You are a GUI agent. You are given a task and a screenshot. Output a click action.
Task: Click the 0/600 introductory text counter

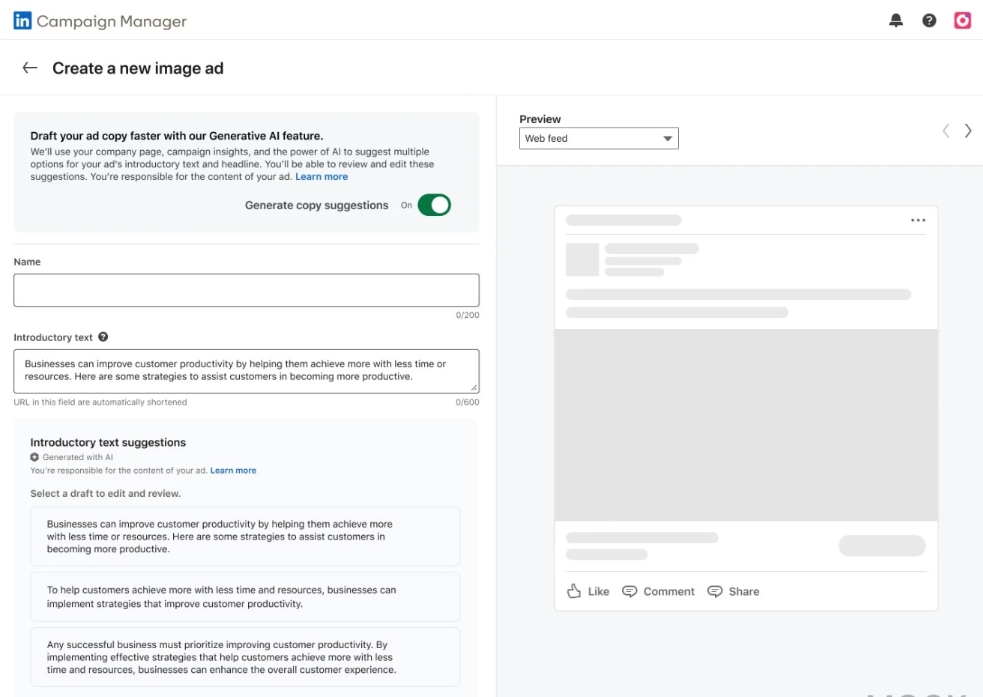[468, 402]
